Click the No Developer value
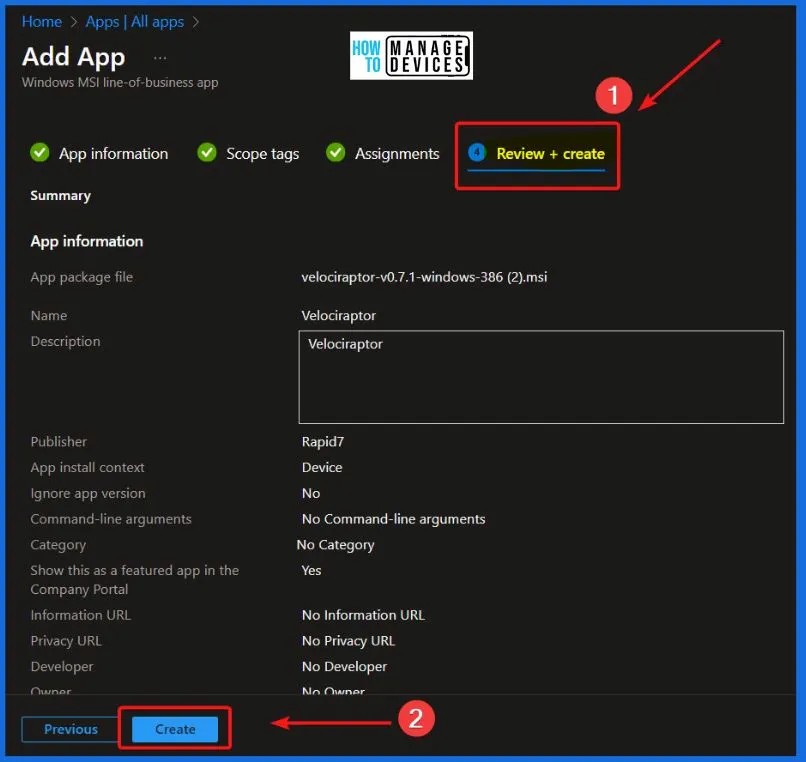 pyautogui.click(x=344, y=666)
